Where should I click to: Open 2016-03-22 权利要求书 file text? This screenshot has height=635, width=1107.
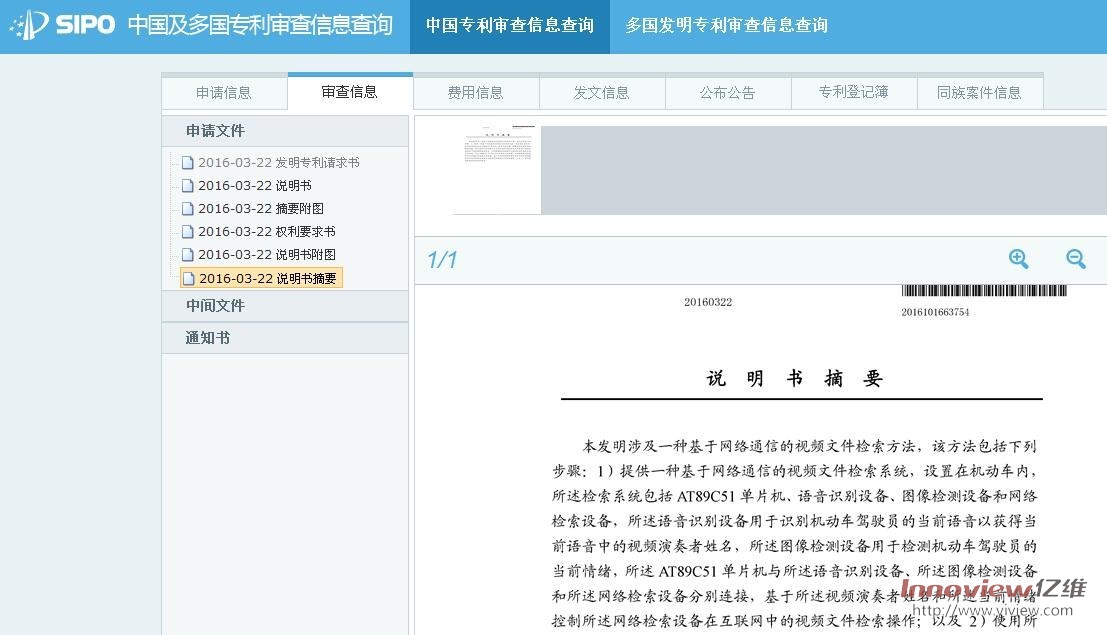[266, 232]
